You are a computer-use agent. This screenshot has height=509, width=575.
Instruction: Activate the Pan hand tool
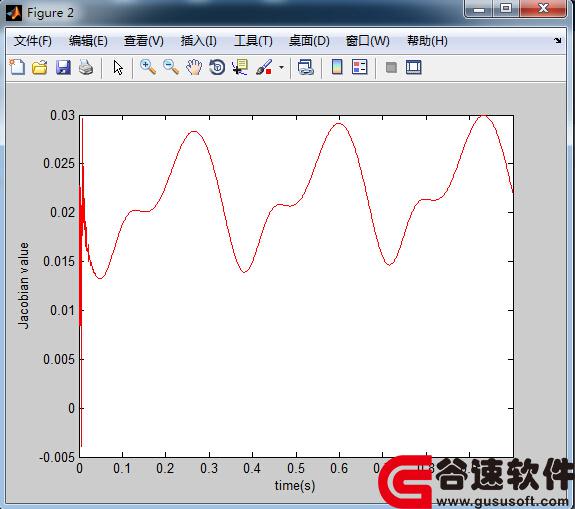[194, 67]
